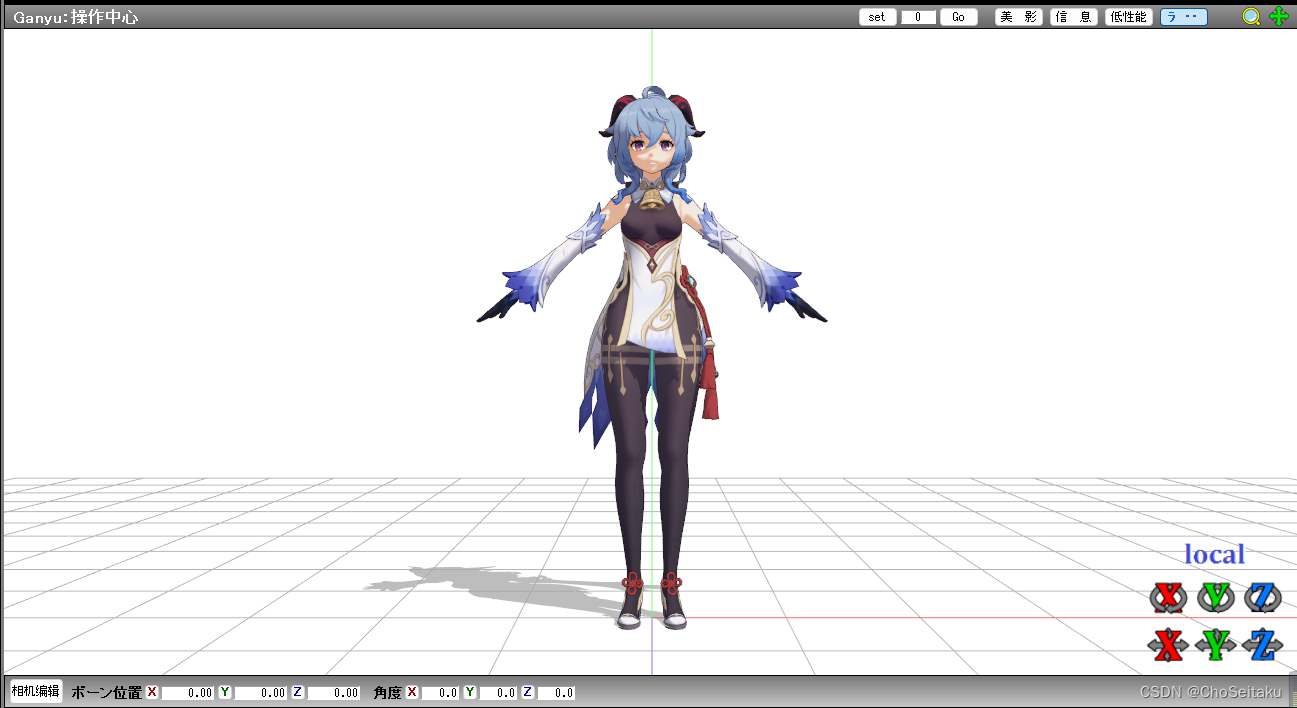Toggle the 低性能 low-performance mode button
The image size is (1297, 708).
tap(1129, 17)
